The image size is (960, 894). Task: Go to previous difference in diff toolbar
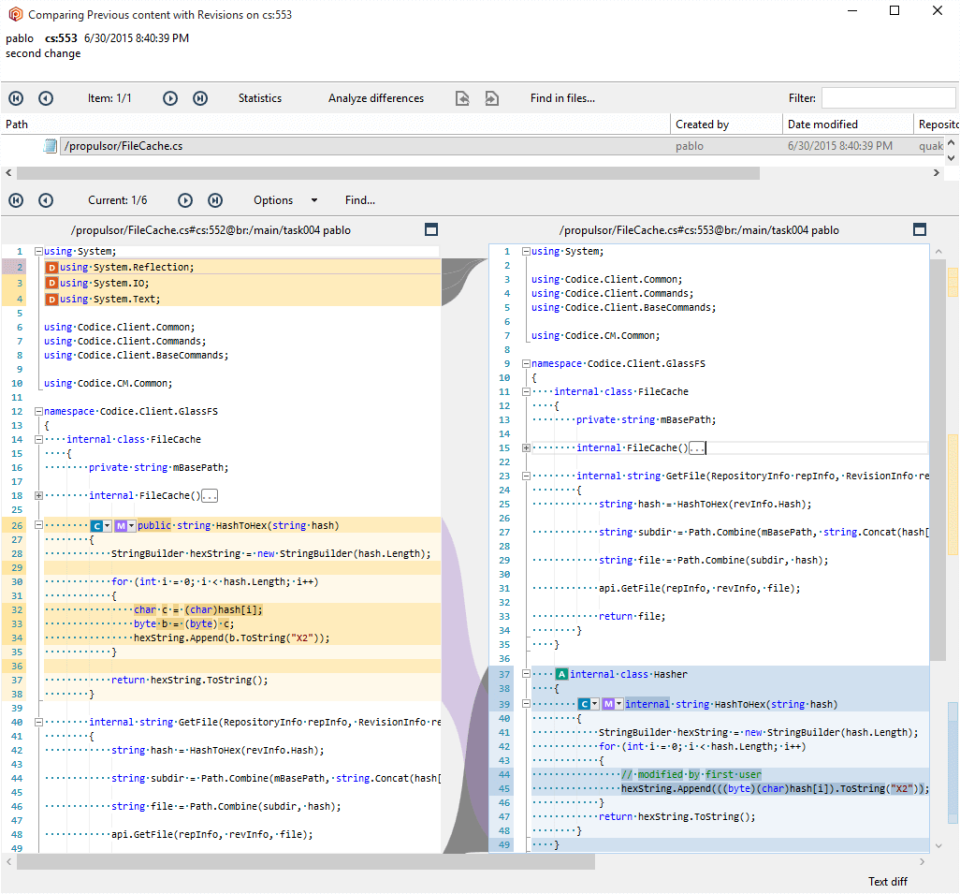[46, 200]
